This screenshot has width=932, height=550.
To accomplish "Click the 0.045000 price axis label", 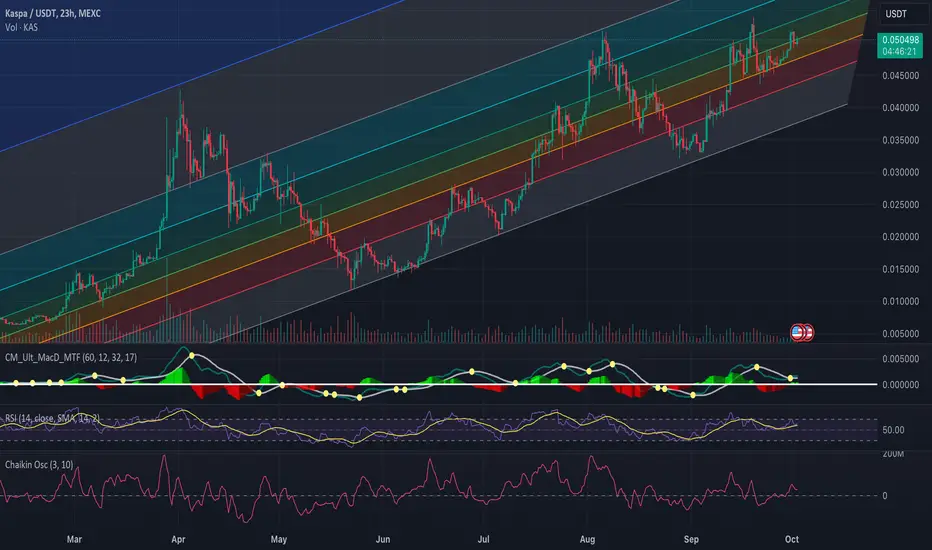I will pyautogui.click(x=900, y=76).
